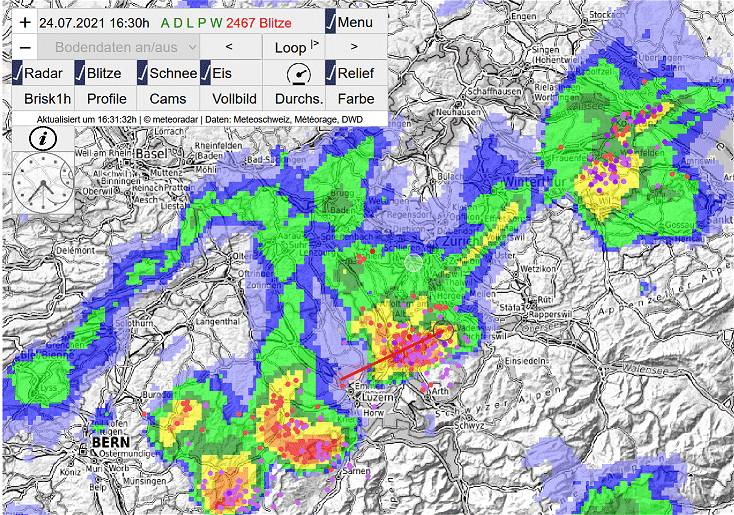Click the meteoradar copyright text

click(x=171, y=120)
